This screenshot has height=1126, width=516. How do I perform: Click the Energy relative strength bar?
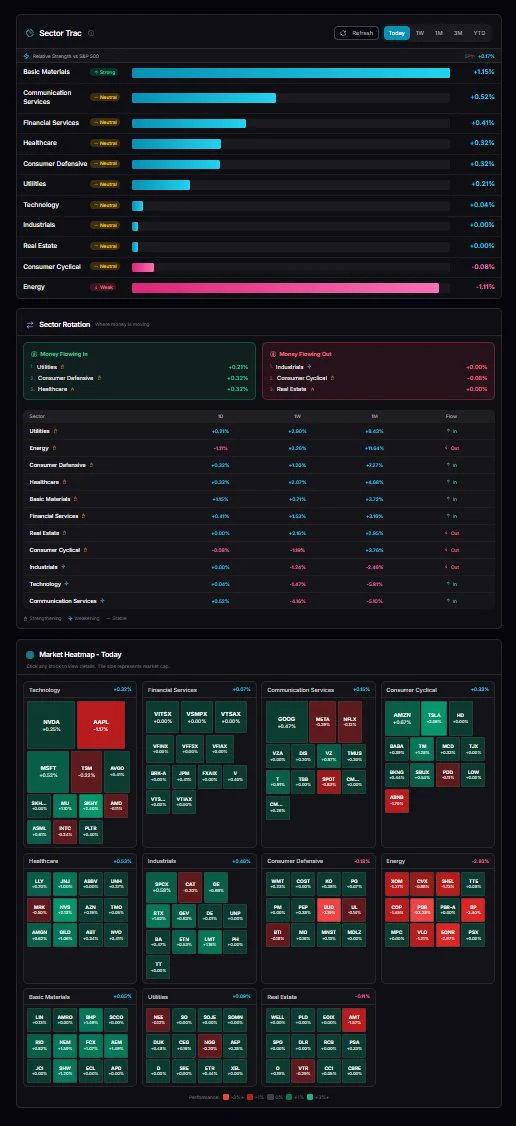tap(286, 287)
